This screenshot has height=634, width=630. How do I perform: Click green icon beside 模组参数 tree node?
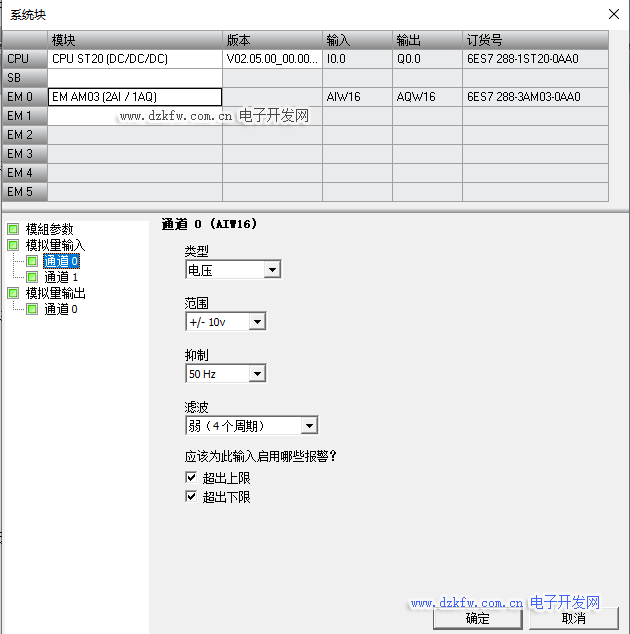tap(14, 229)
